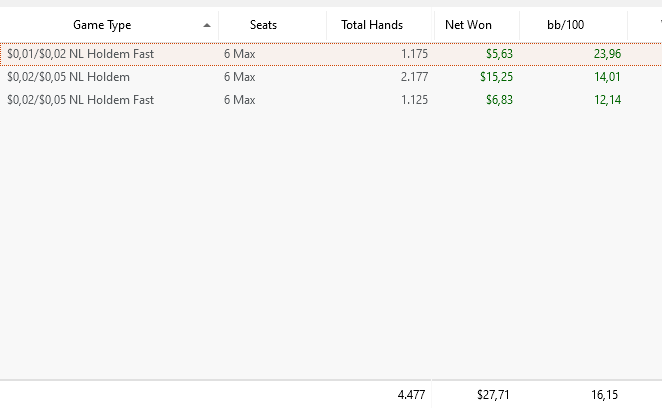Select the $0,02/$0,05 NL Holdem row

pos(331,77)
